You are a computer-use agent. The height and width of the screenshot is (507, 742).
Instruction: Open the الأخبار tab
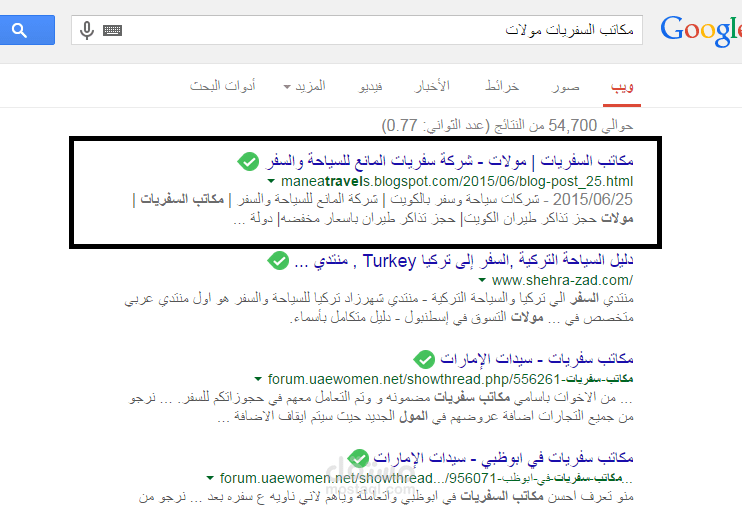click(433, 86)
